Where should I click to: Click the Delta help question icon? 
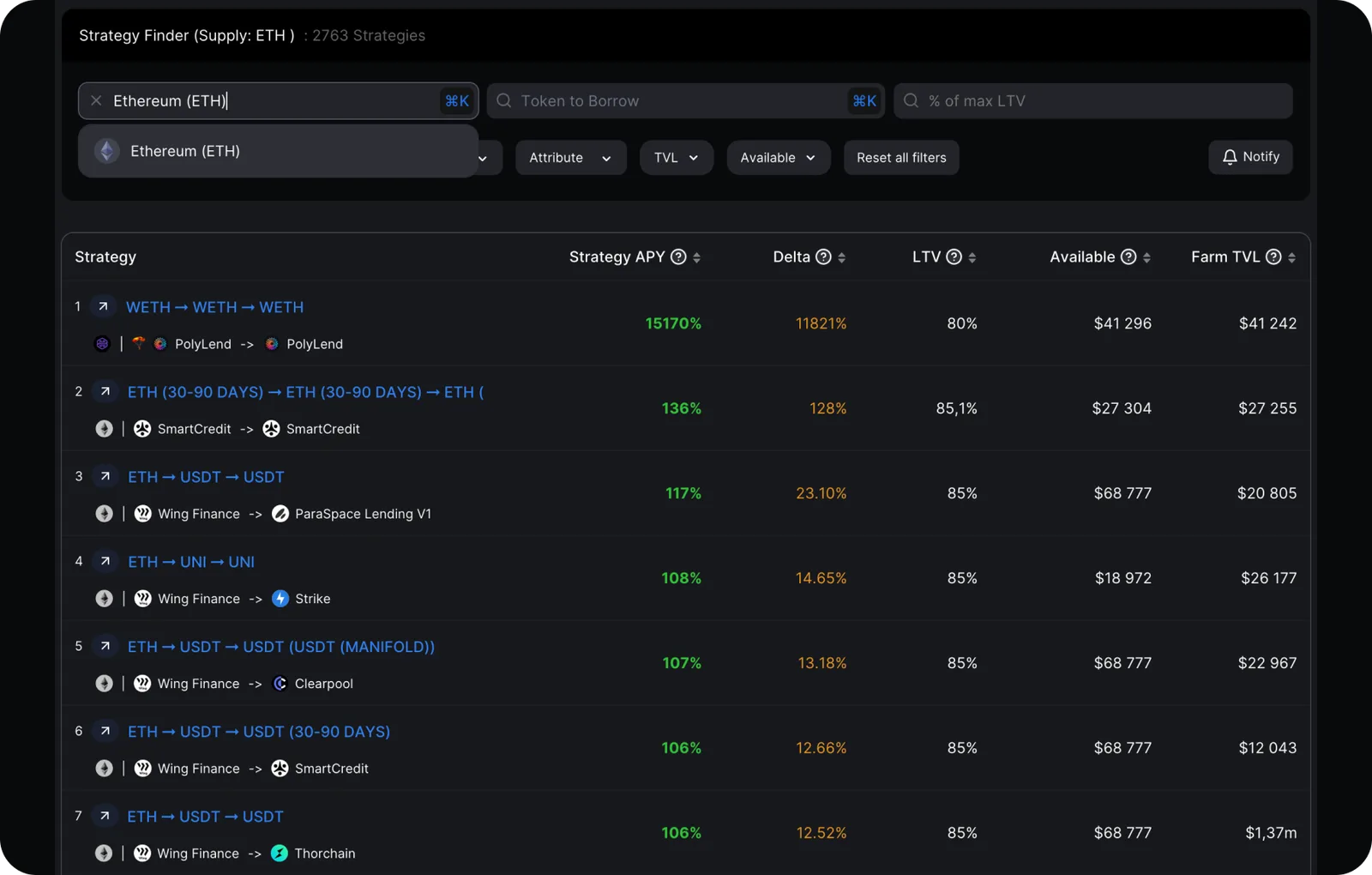[x=823, y=257]
